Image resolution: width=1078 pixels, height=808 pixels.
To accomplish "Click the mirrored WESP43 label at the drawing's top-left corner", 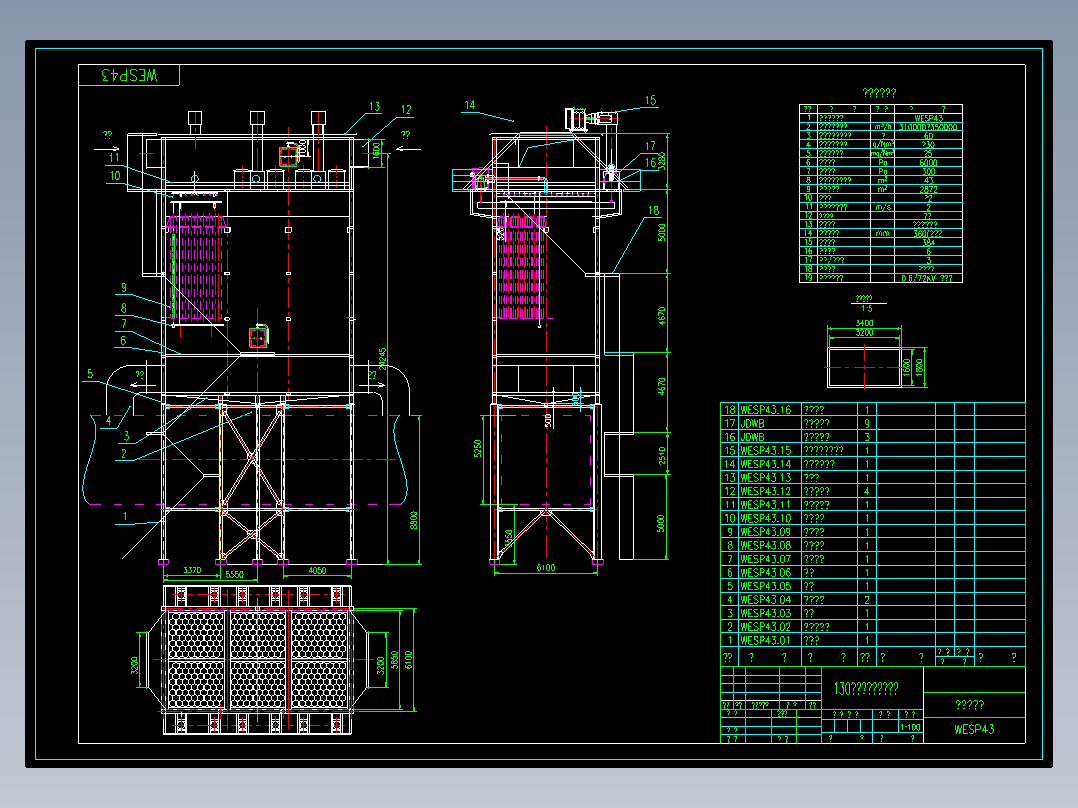I will [129, 75].
